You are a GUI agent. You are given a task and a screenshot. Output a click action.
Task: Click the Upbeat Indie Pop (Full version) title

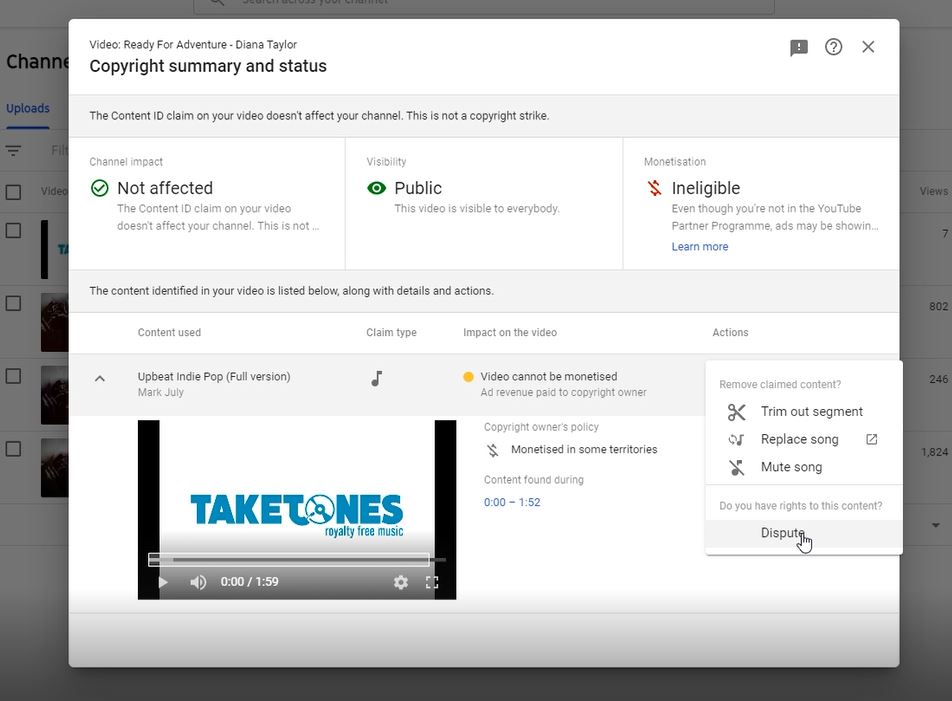tap(214, 376)
